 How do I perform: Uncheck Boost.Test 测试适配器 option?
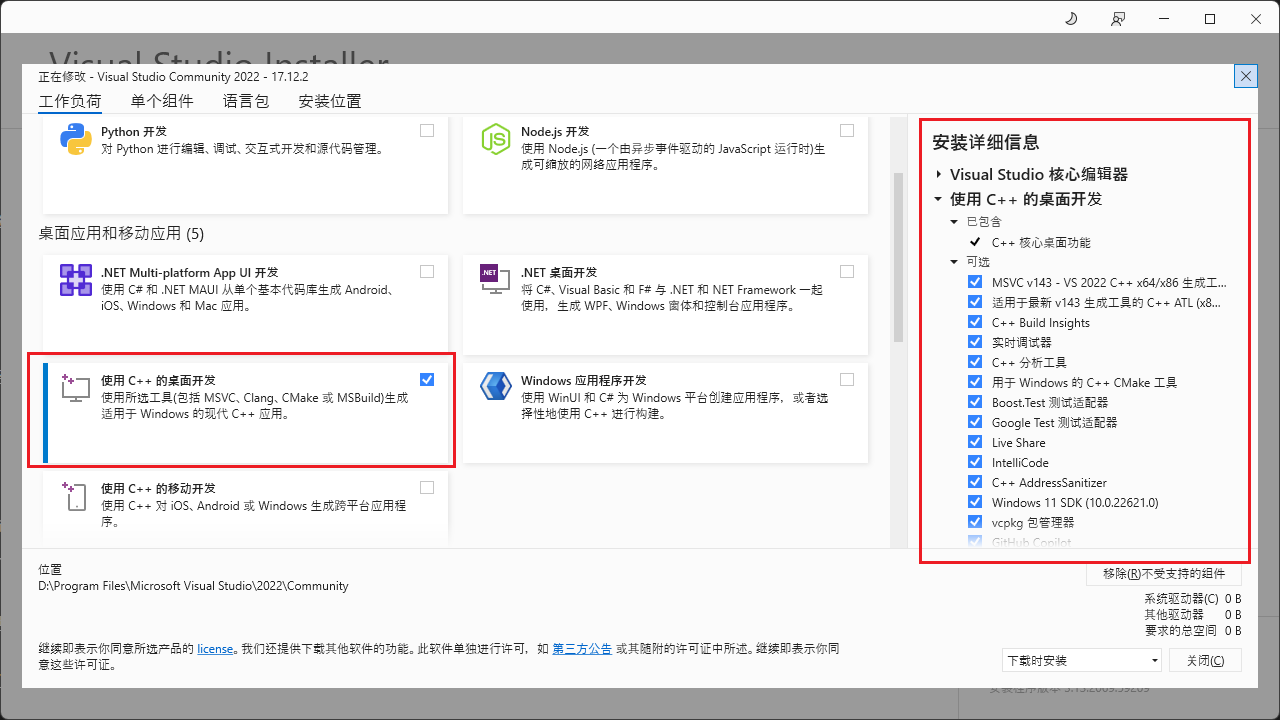click(975, 402)
